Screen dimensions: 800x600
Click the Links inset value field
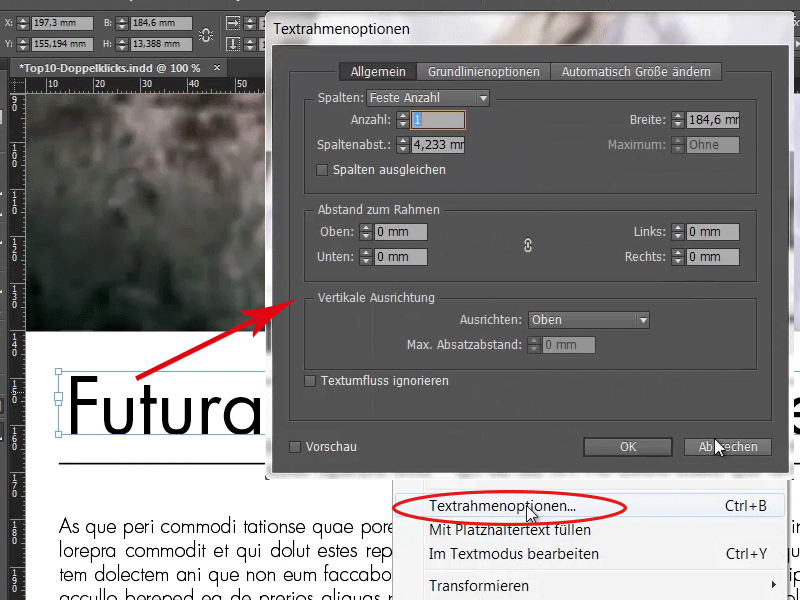[713, 232]
